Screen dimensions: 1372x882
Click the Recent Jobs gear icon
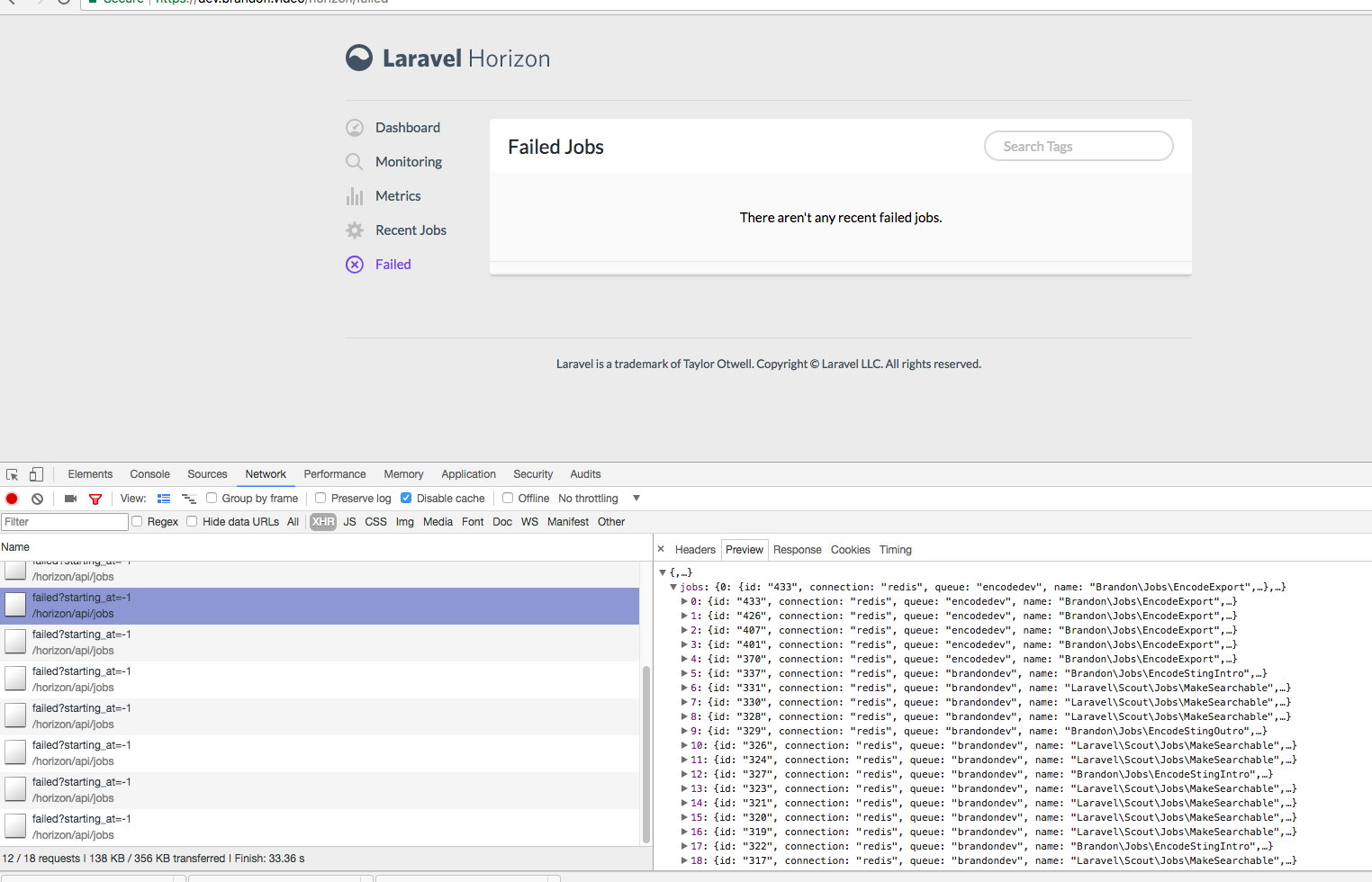click(x=355, y=229)
